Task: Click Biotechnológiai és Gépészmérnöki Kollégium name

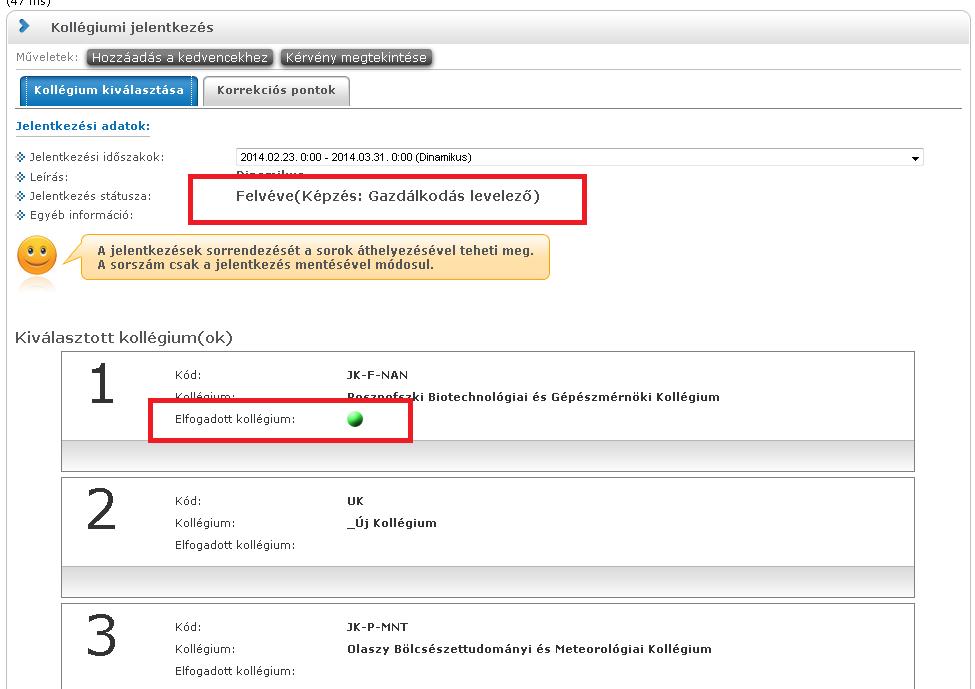Action: (x=533, y=397)
